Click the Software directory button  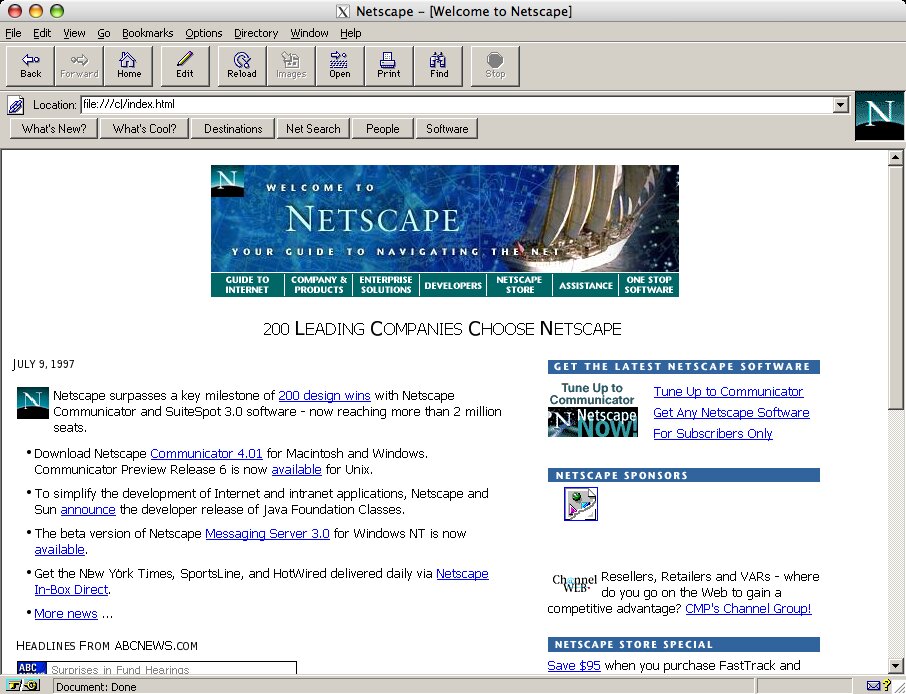pyautogui.click(x=447, y=129)
